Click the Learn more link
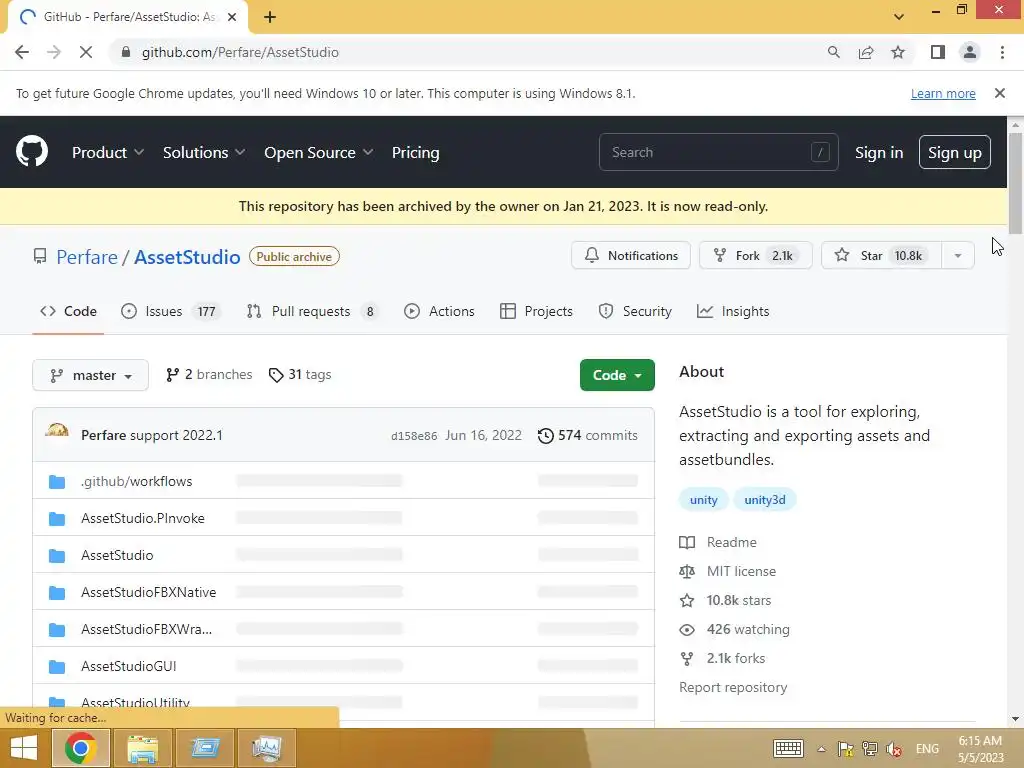Viewport: 1024px width, 768px height. click(x=943, y=93)
